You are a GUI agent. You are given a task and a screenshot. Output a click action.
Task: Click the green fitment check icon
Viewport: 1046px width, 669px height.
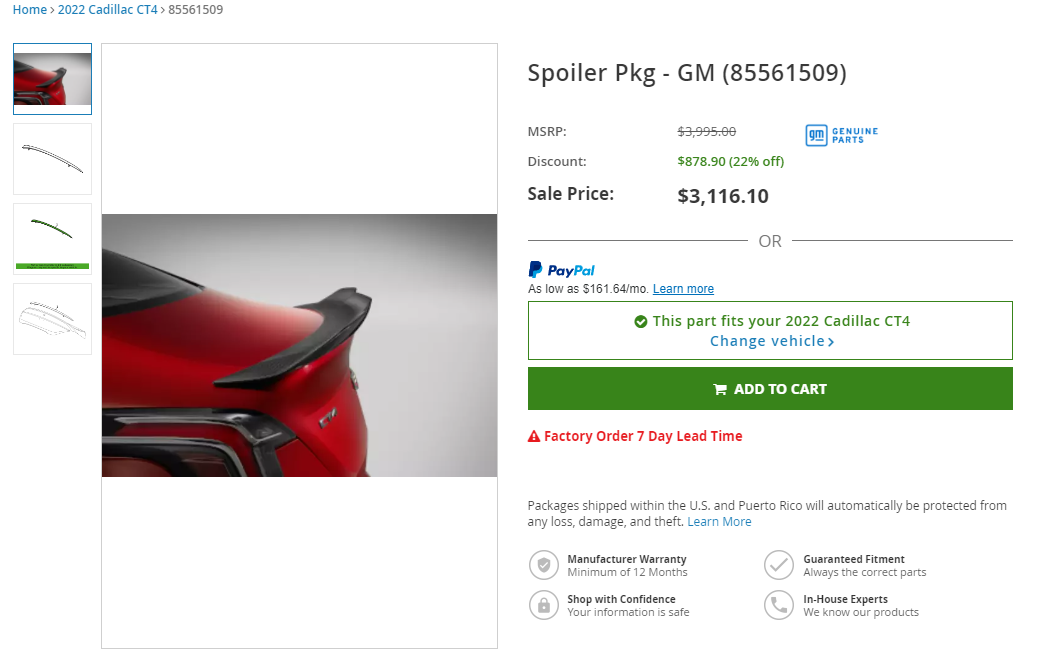pyautogui.click(x=640, y=322)
